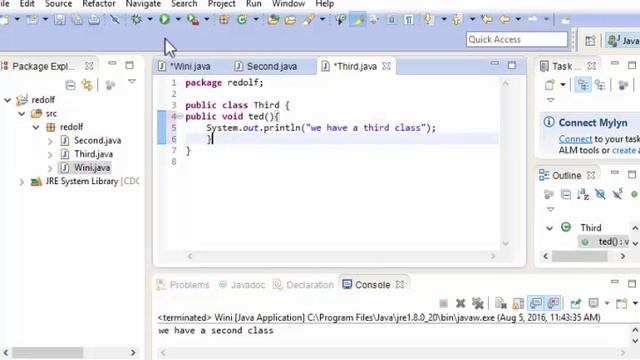Open the Project menu
The width and height of the screenshot is (640, 360).
tap(222, 4)
